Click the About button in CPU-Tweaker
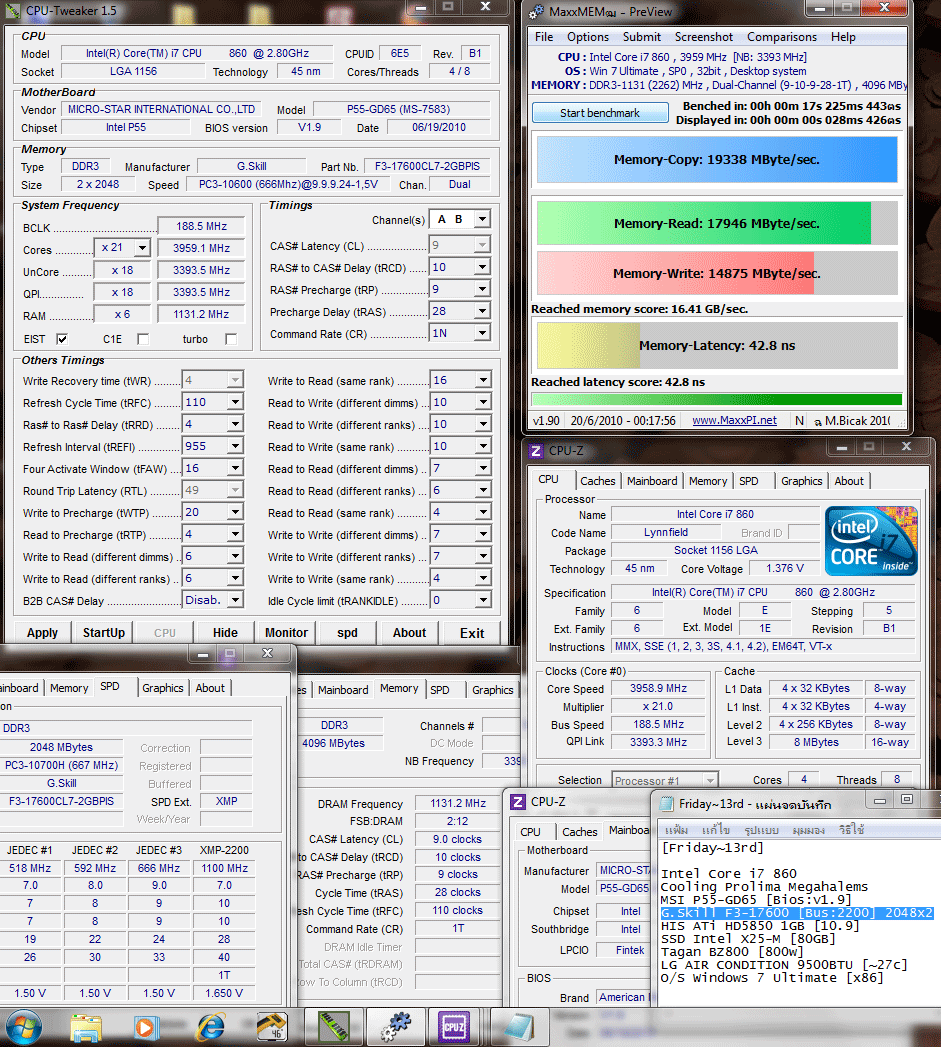Image resolution: width=941 pixels, height=1047 pixels. pyautogui.click(x=409, y=633)
